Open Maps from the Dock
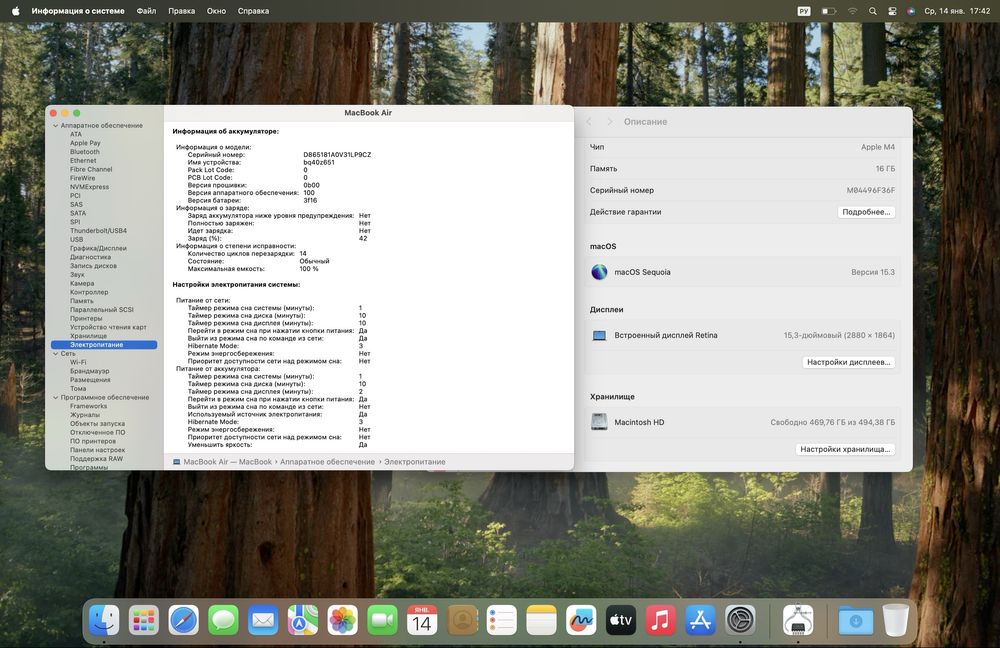Viewport: 1000px width, 648px height. click(302, 619)
